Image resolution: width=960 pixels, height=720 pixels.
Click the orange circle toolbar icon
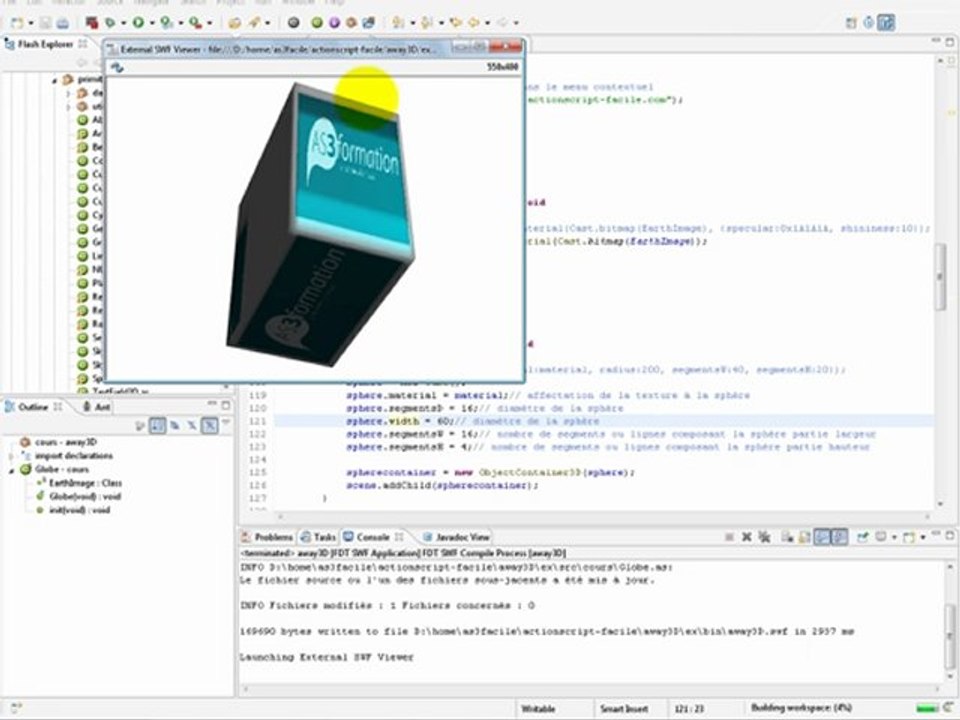click(351, 23)
